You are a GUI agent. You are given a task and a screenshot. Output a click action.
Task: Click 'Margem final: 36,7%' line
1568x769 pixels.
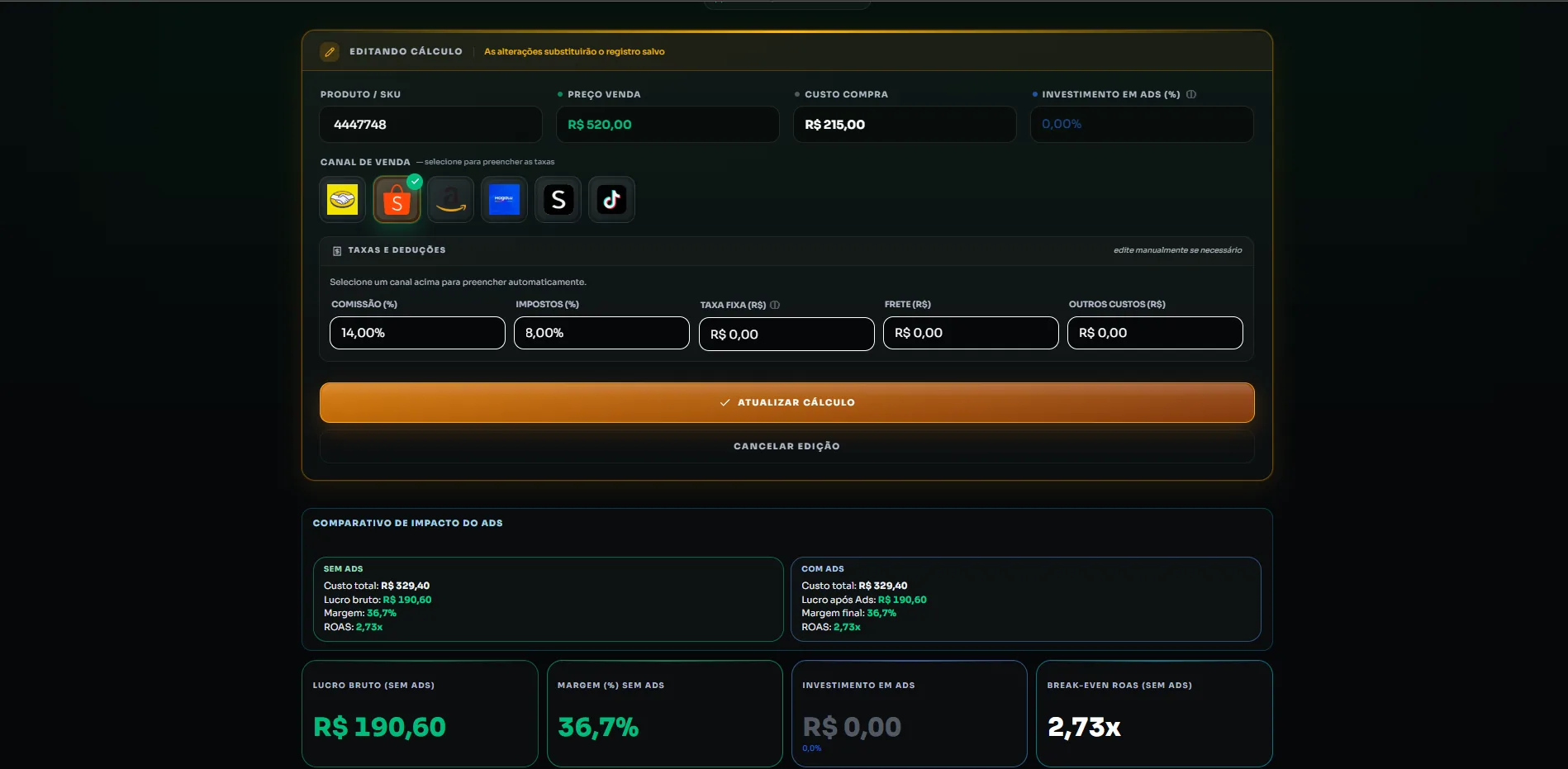click(x=848, y=613)
